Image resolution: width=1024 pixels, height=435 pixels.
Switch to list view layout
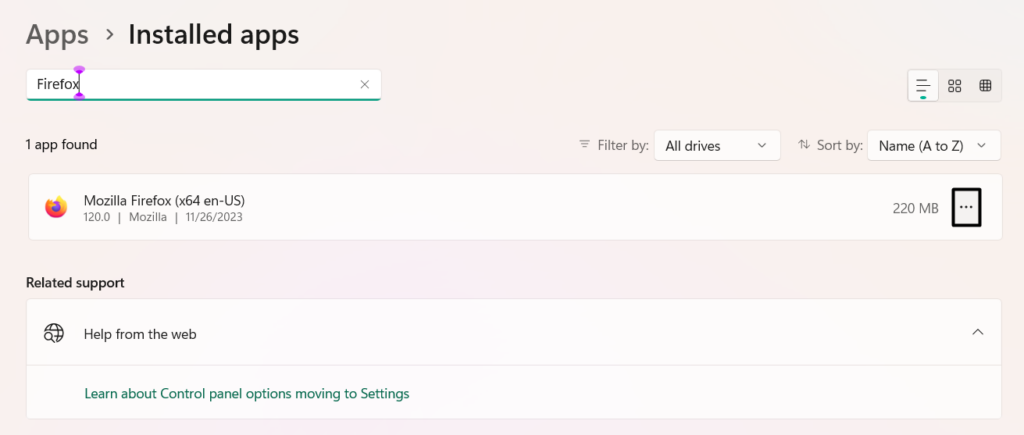click(x=923, y=85)
